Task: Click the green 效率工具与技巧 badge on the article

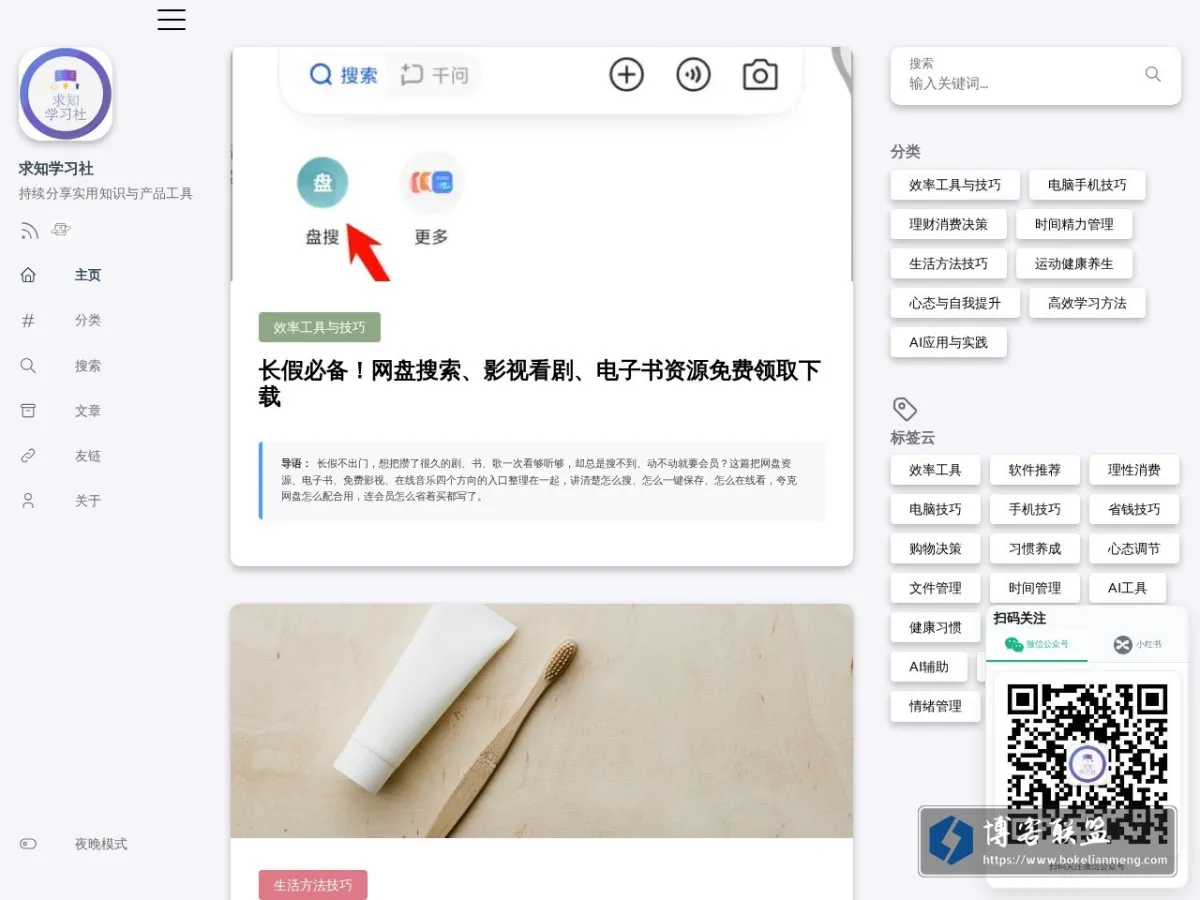Action: point(320,327)
